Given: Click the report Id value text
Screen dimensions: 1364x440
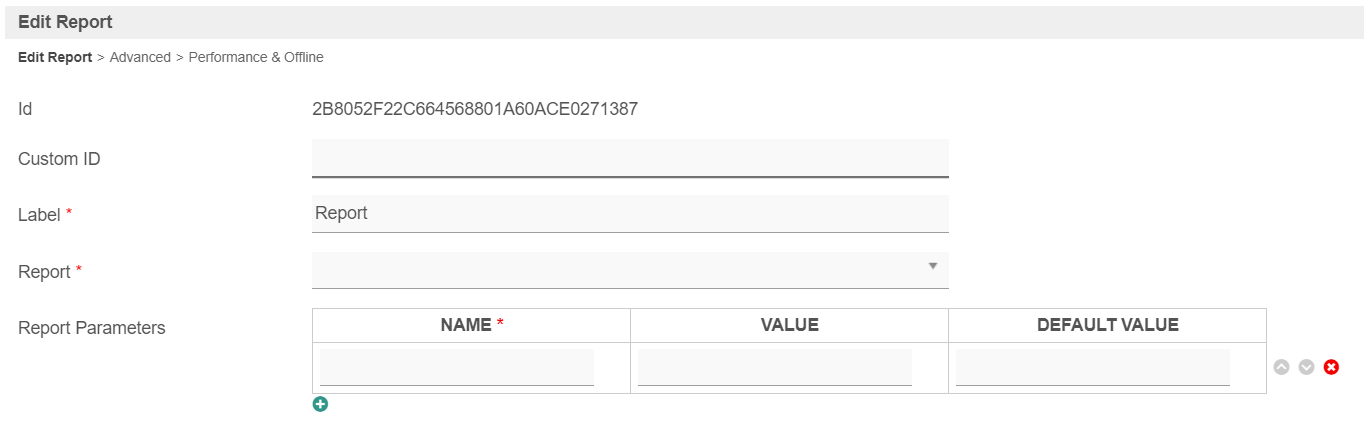Looking at the screenshot, I should pyautogui.click(x=475, y=109).
